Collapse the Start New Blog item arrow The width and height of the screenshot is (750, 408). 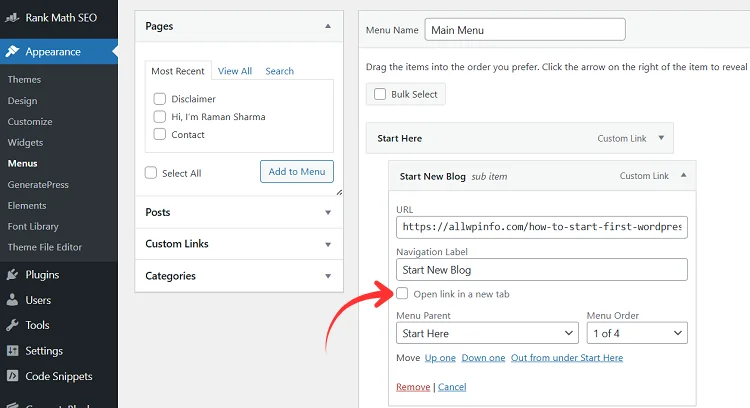[x=684, y=175]
